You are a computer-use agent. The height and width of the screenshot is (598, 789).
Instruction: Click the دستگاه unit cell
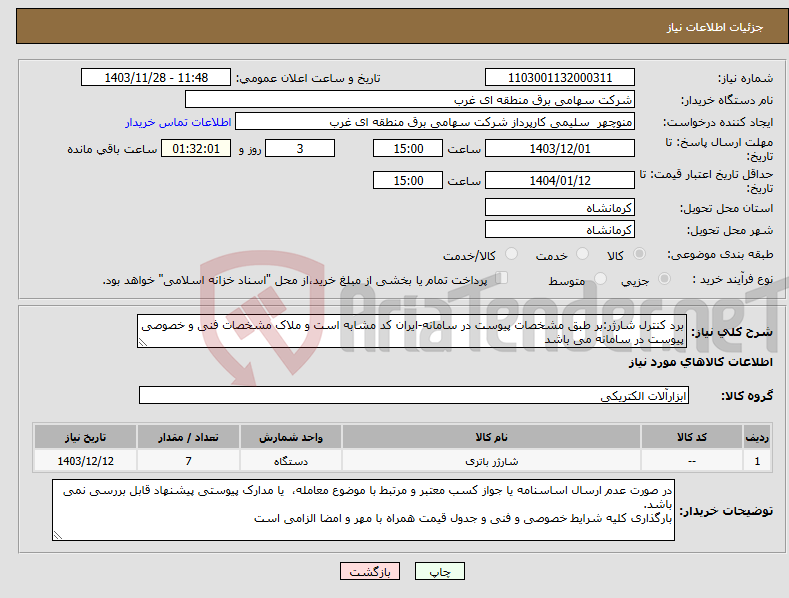coord(291,461)
